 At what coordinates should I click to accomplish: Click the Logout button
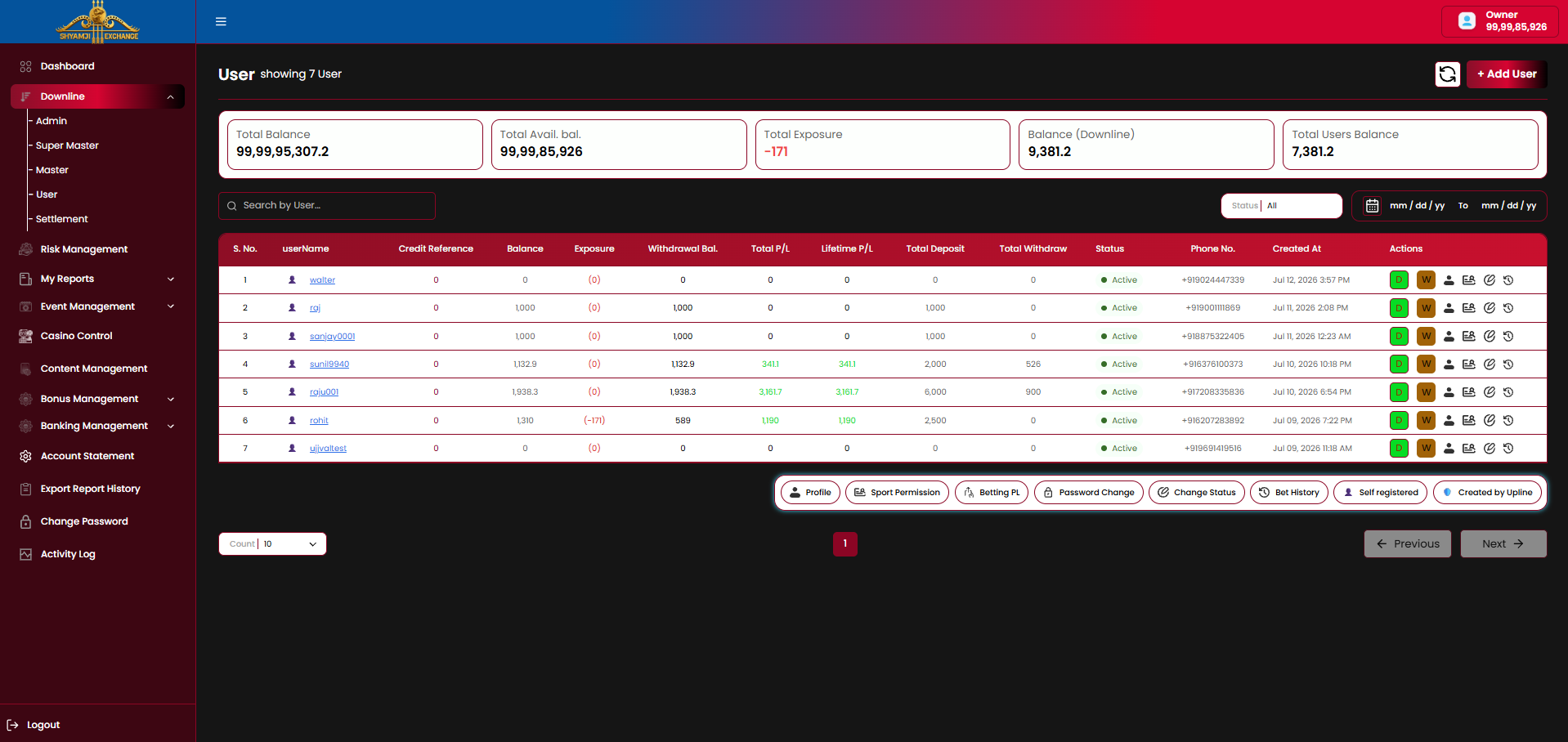pyautogui.click(x=34, y=725)
